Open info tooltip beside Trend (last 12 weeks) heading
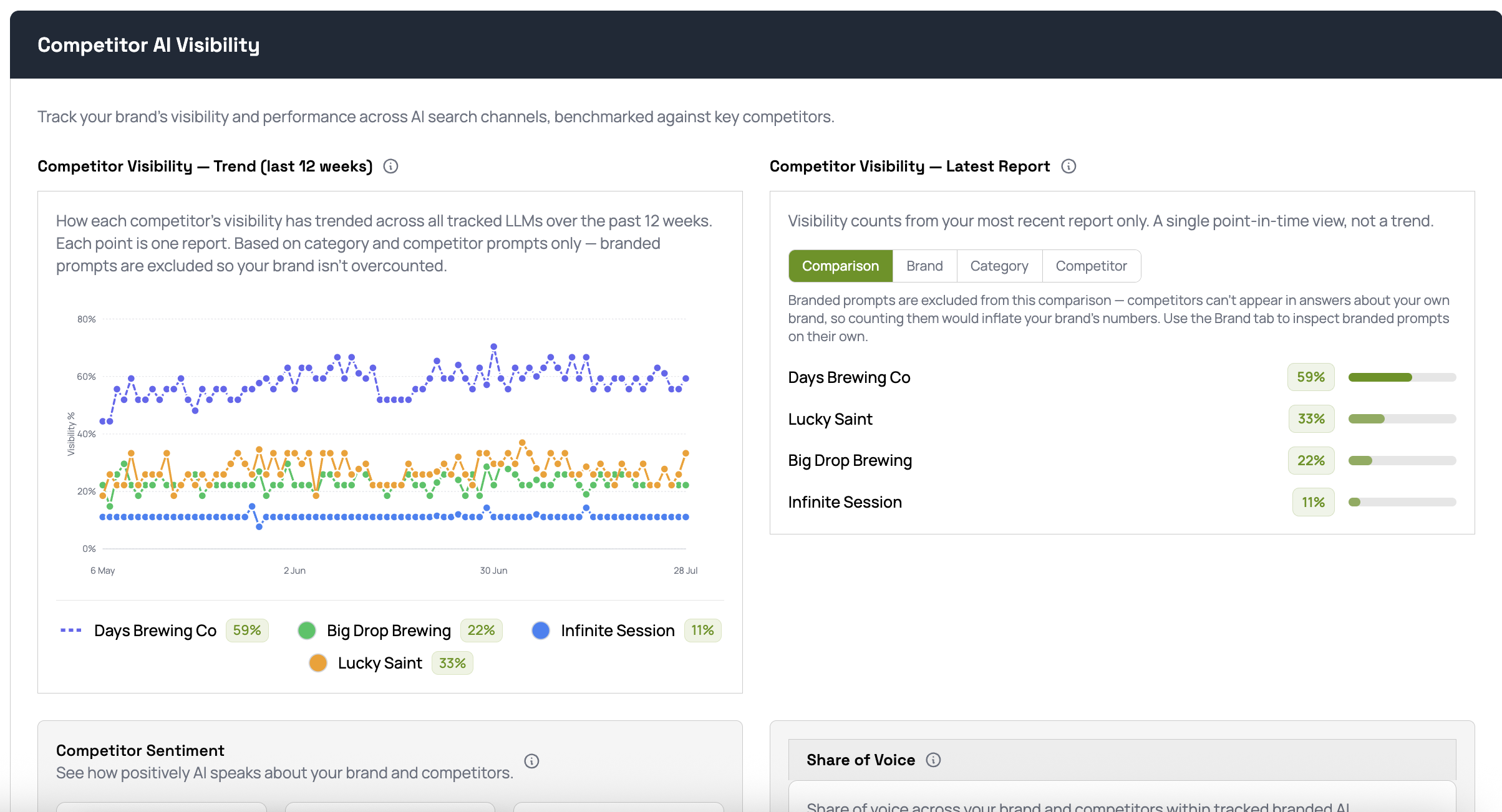The image size is (1502, 812). 390,167
